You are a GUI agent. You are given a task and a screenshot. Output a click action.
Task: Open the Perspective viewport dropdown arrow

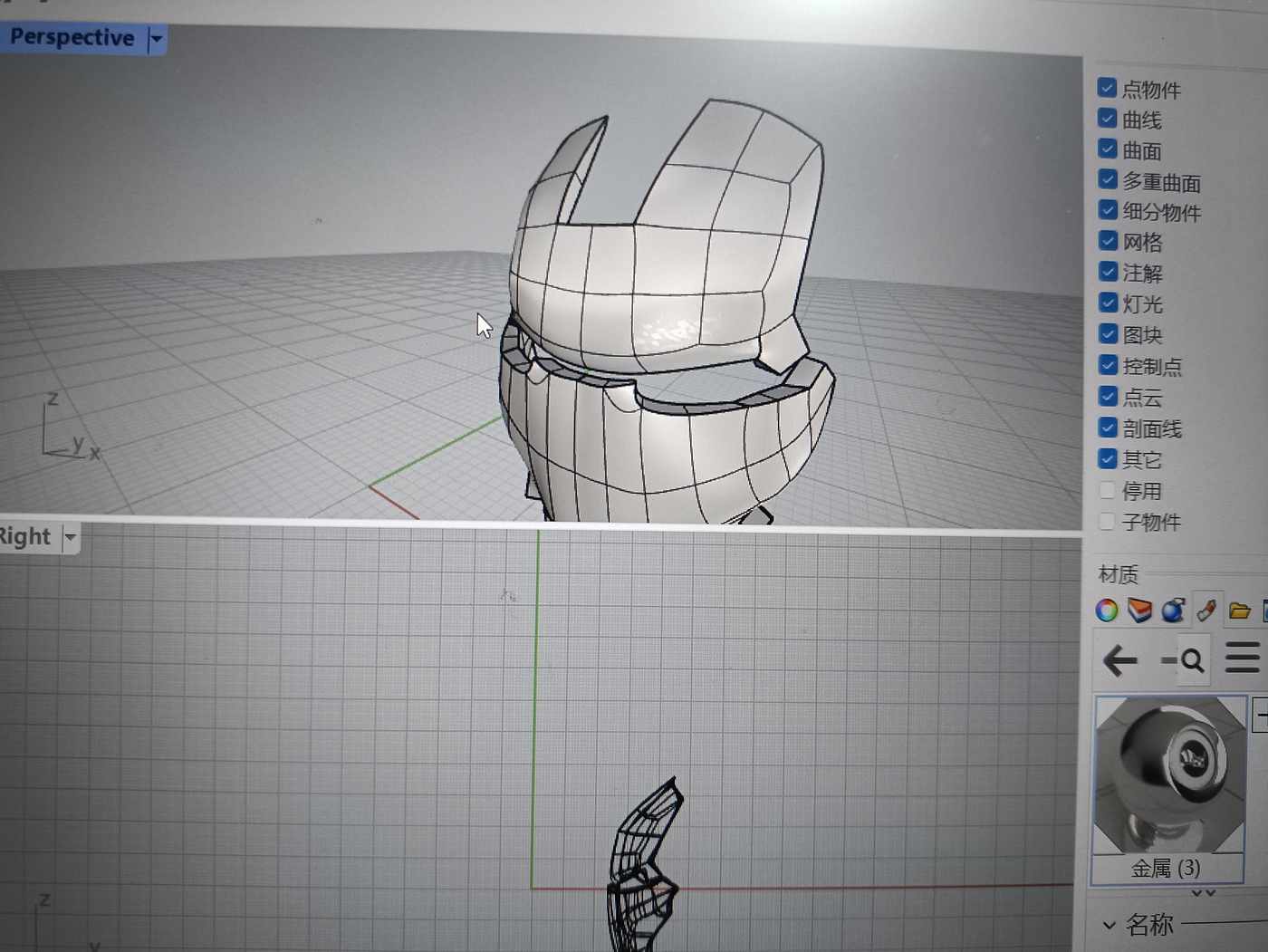click(x=156, y=38)
